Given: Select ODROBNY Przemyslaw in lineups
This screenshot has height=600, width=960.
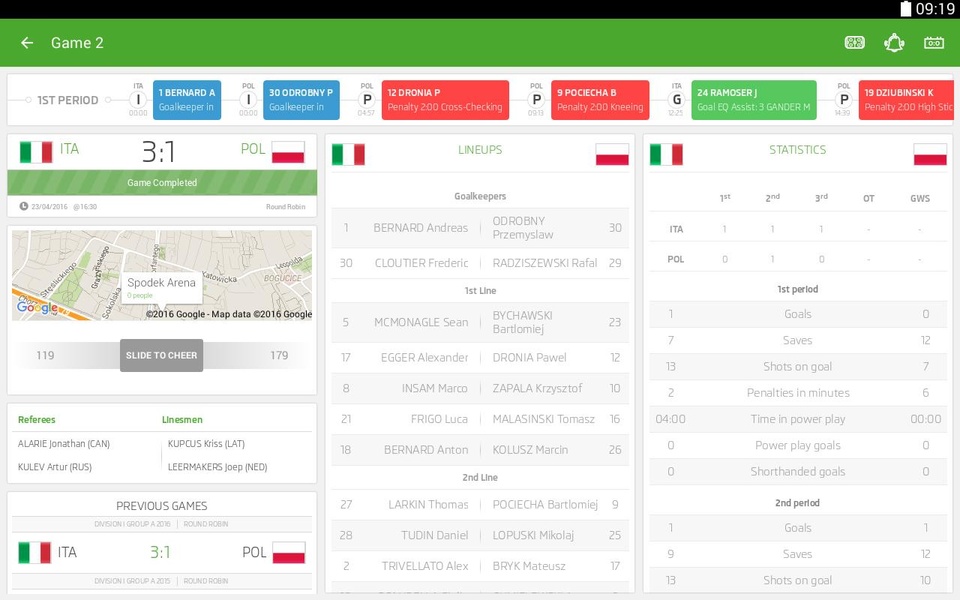Looking at the screenshot, I should point(523,228).
